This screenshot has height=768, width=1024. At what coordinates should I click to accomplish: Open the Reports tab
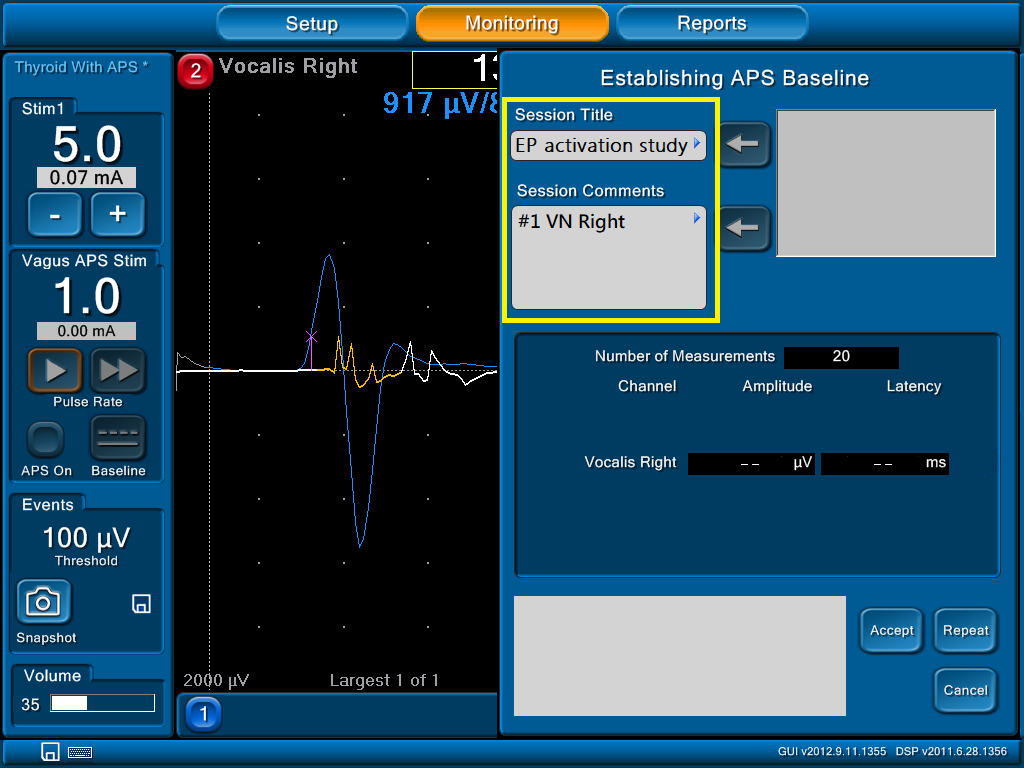(x=712, y=23)
